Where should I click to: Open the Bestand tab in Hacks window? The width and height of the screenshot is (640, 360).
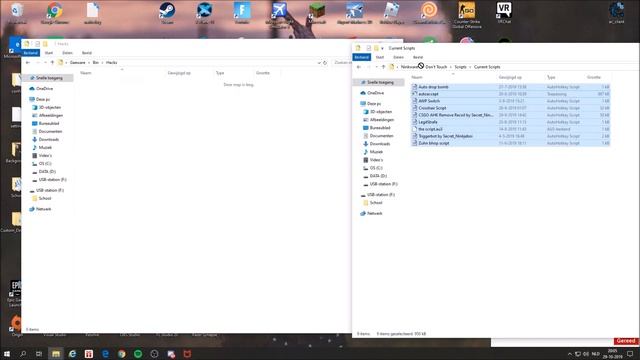click(31, 53)
